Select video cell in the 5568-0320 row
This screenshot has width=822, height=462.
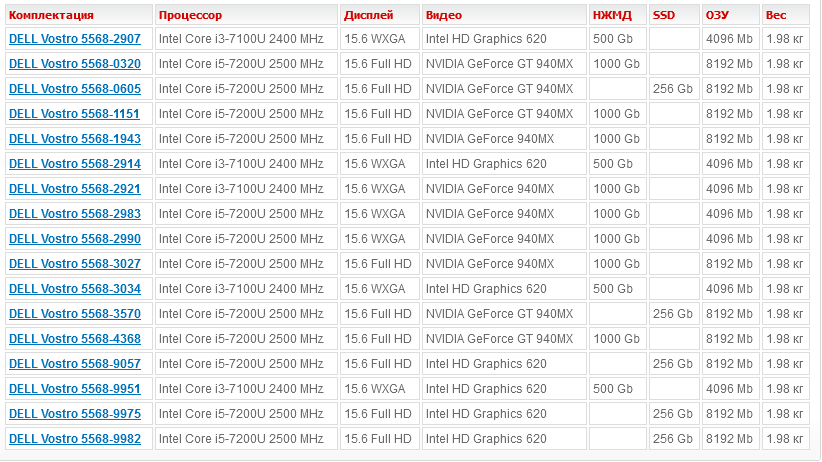coord(504,64)
